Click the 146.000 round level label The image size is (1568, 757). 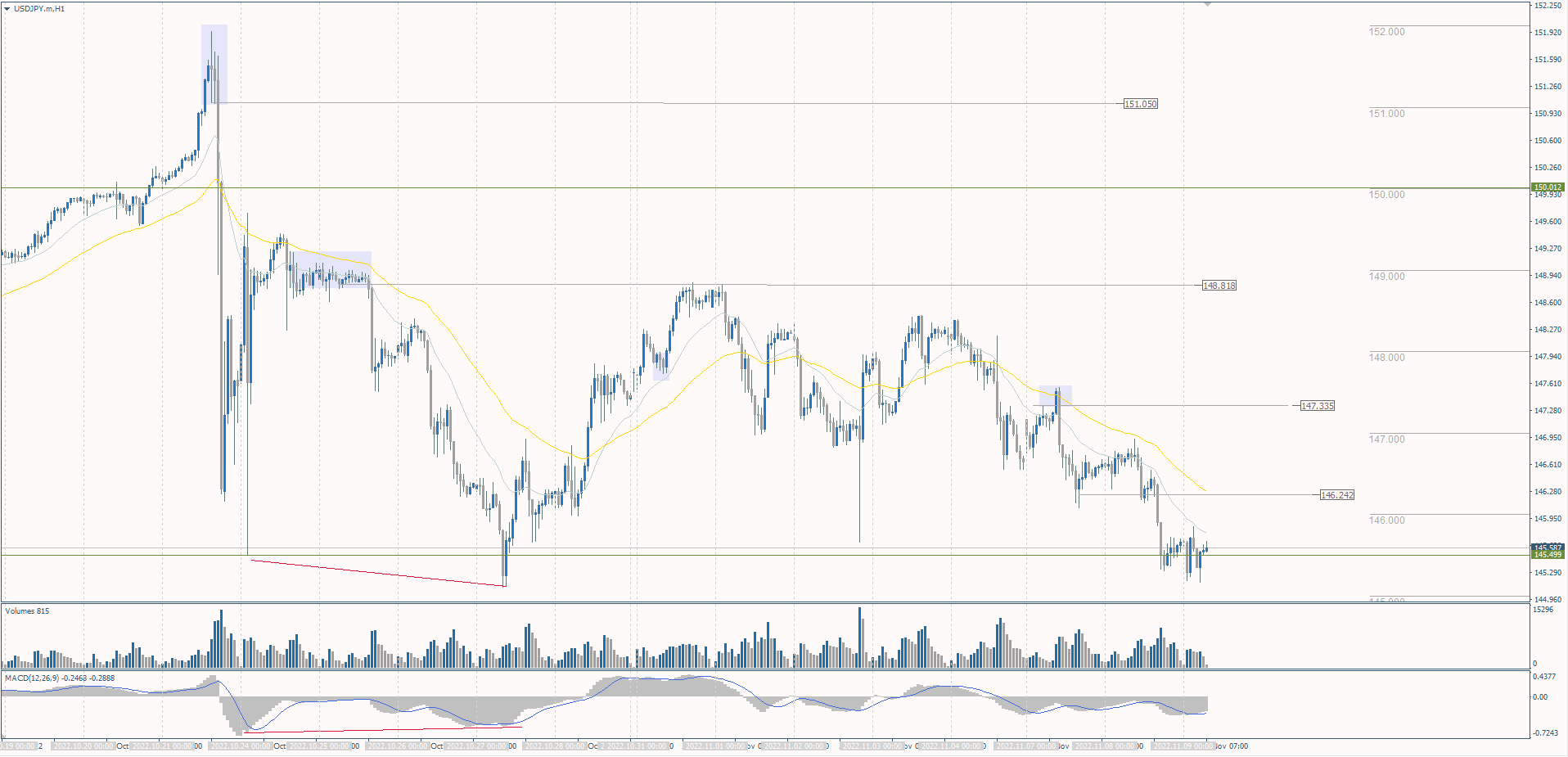point(1386,520)
